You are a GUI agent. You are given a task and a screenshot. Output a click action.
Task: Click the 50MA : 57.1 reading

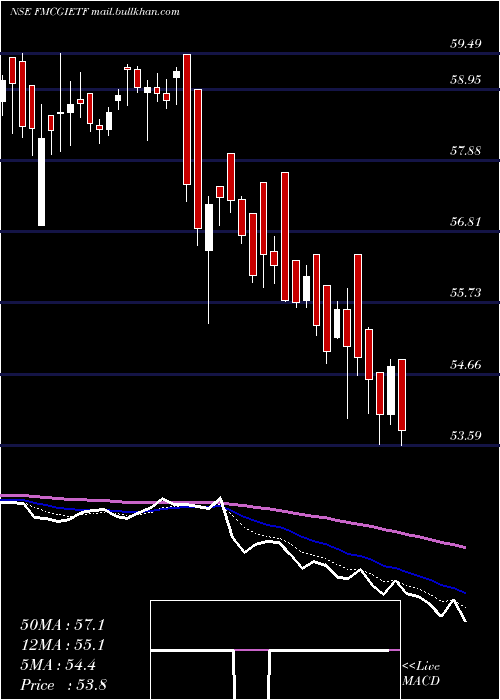[62, 625]
